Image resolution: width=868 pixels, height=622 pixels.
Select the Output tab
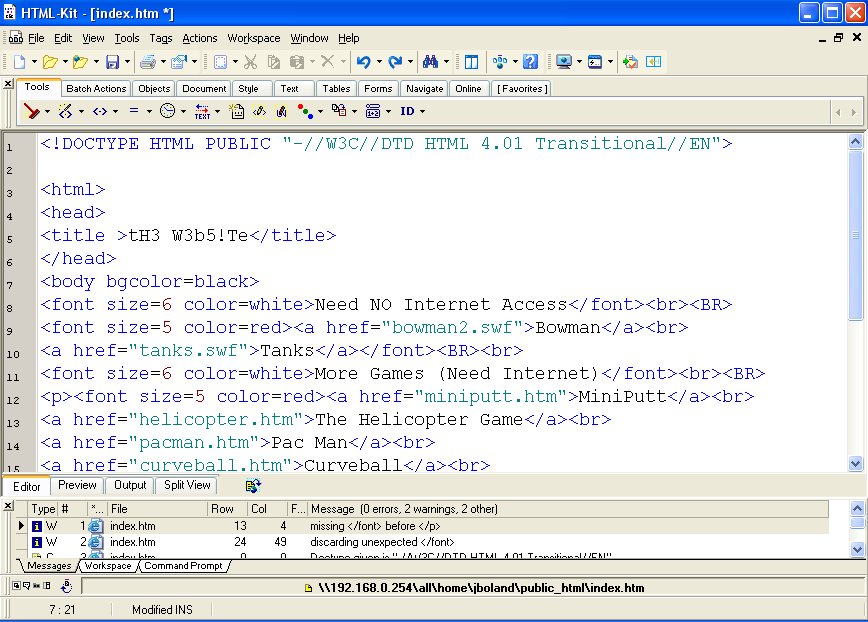tap(130, 485)
